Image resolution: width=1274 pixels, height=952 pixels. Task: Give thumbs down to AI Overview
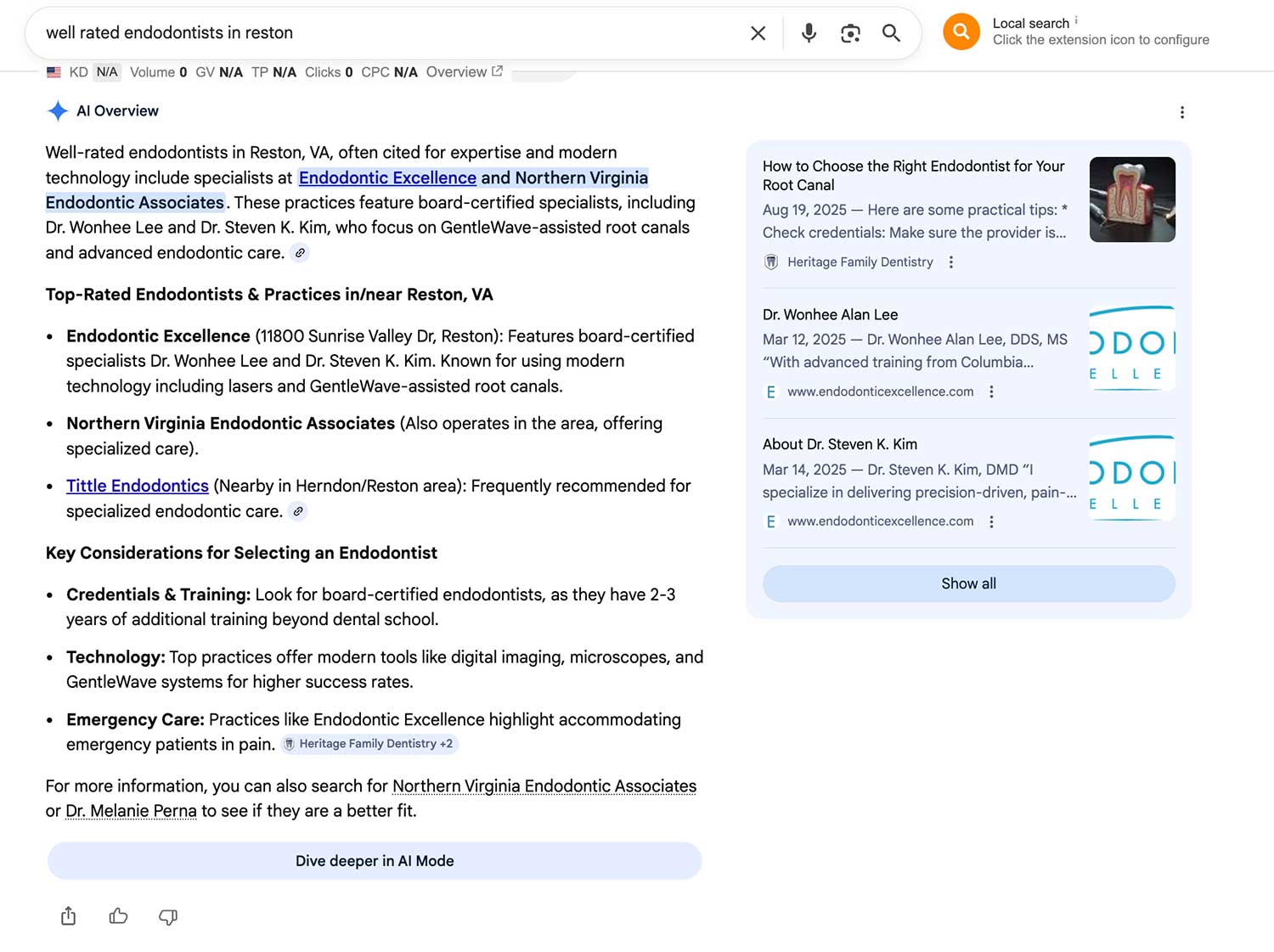[168, 916]
